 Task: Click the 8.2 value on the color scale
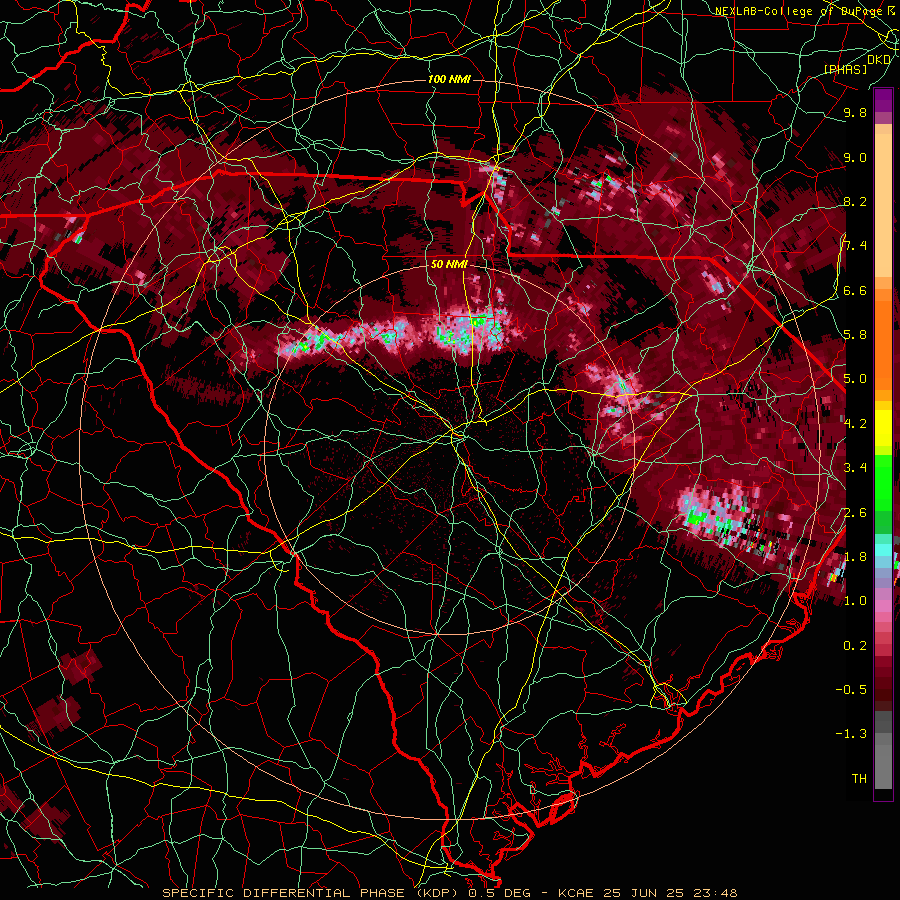(855, 201)
